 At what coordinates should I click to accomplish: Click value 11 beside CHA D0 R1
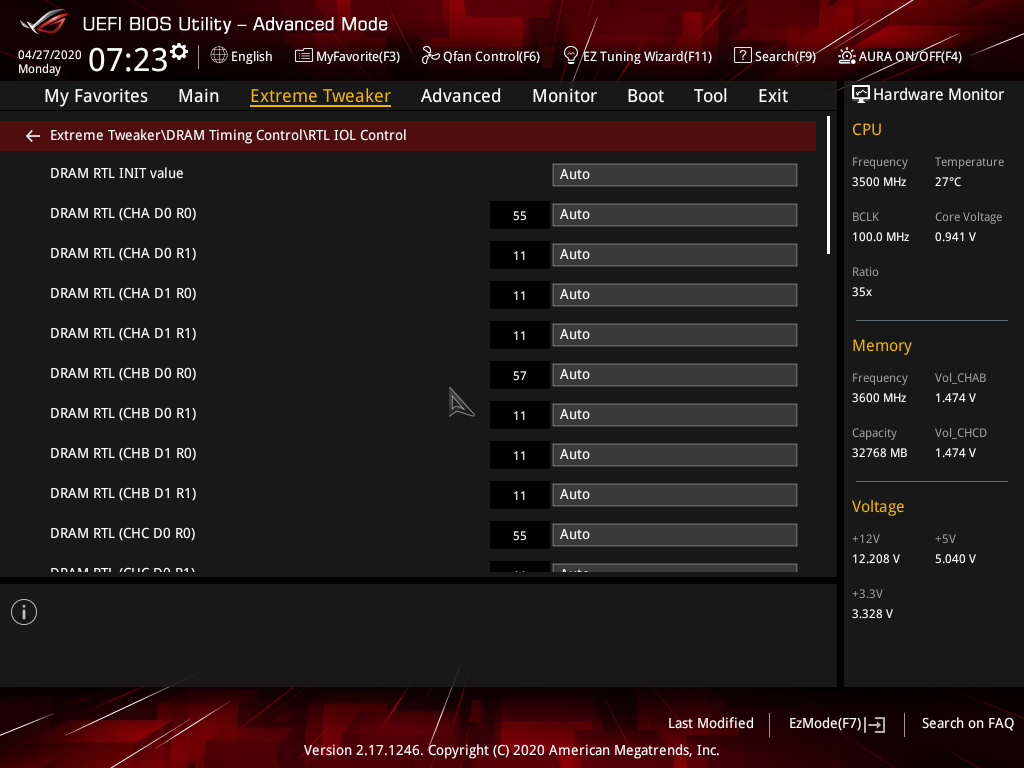(520, 255)
